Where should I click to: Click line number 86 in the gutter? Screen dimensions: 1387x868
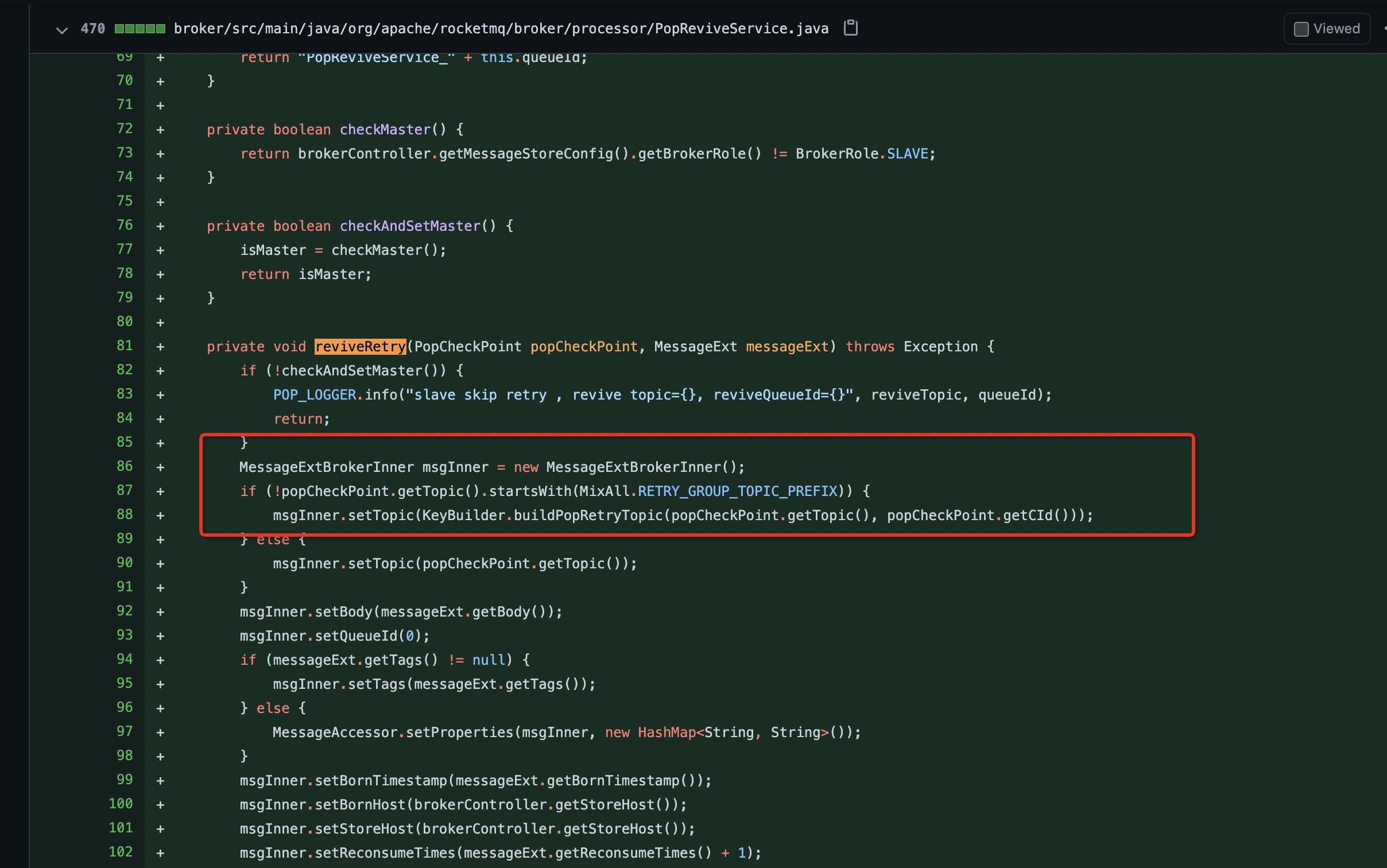click(x=124, y=466)
